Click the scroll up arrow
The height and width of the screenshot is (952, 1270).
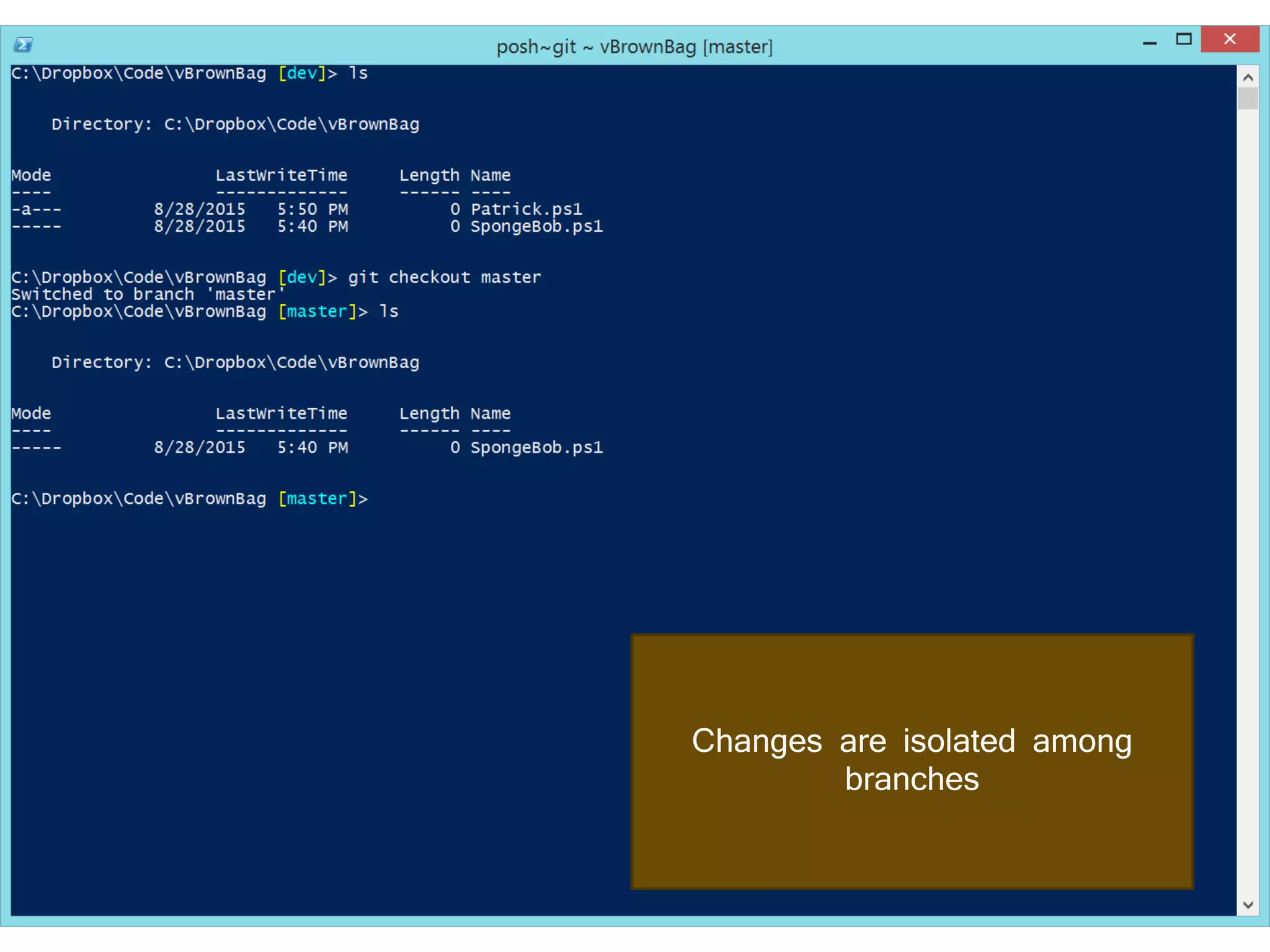click(x=1248, y=77)
